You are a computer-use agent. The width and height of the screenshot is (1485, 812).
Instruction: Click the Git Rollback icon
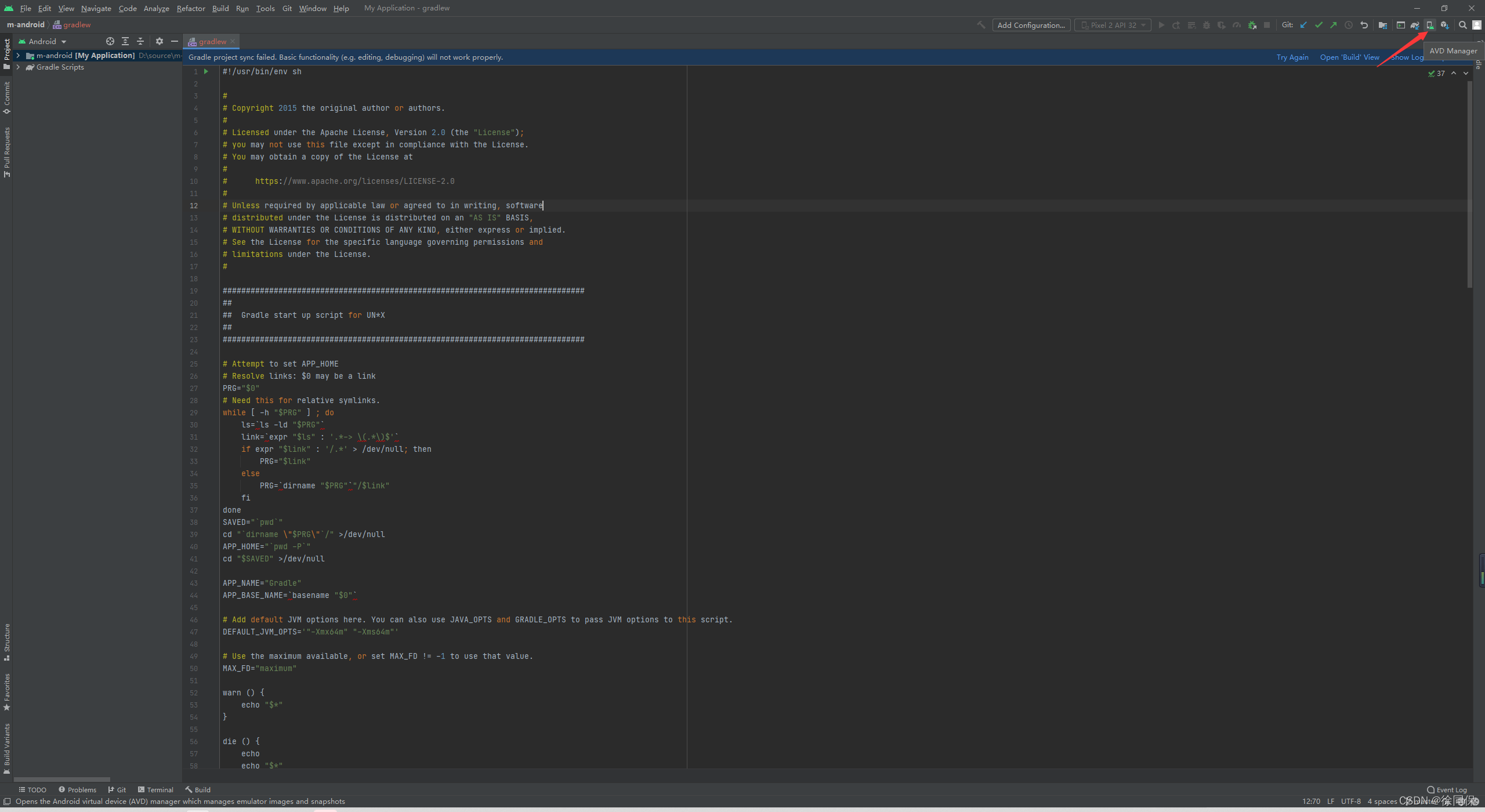pos(1364,25)
